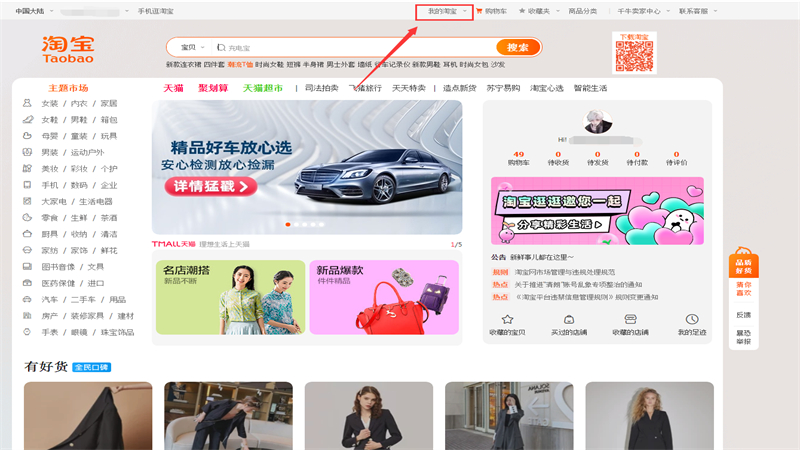Click the phone icon beside 手机
Viewport: 800px width, 450px height.
27,185
